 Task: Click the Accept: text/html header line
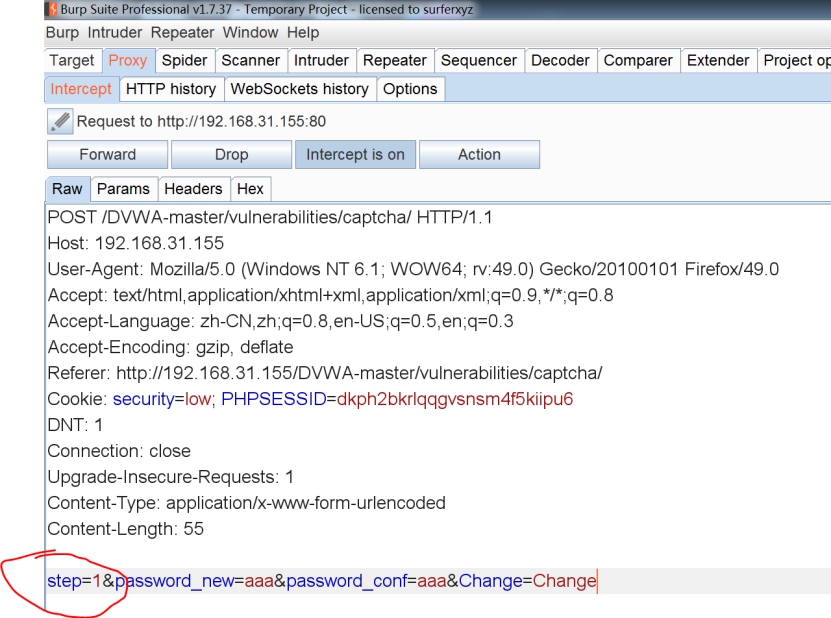click(330, 295)
